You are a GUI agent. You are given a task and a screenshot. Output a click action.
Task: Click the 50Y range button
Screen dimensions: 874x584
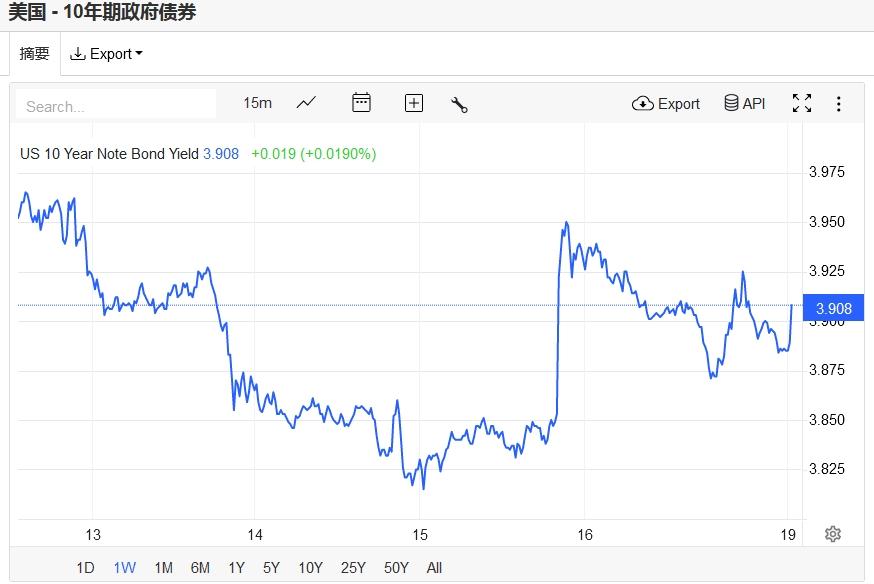click(x=397, y=568)
